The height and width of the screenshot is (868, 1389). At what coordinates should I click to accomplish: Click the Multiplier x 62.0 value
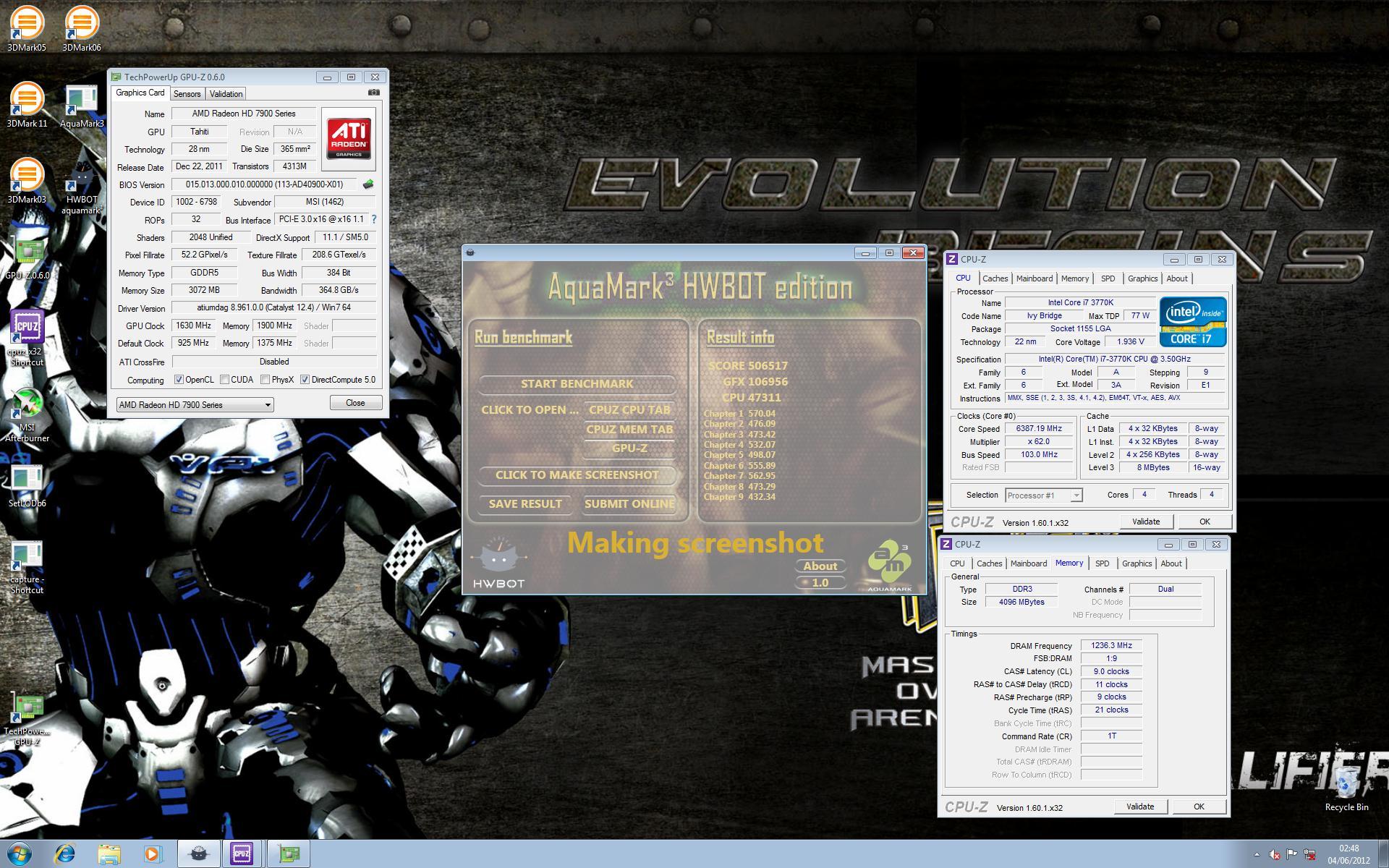tap(1039, 442)
